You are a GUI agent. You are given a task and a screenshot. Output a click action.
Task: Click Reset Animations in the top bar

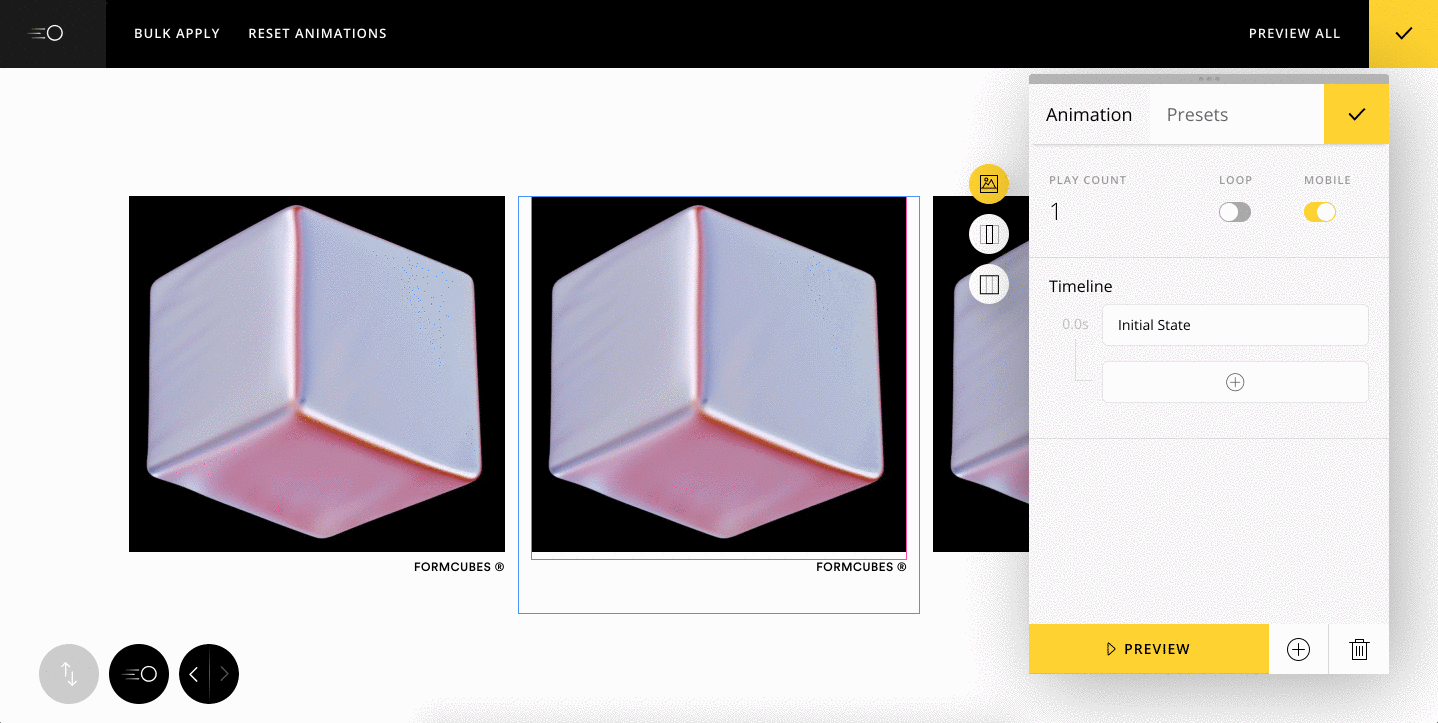(317, 33)
